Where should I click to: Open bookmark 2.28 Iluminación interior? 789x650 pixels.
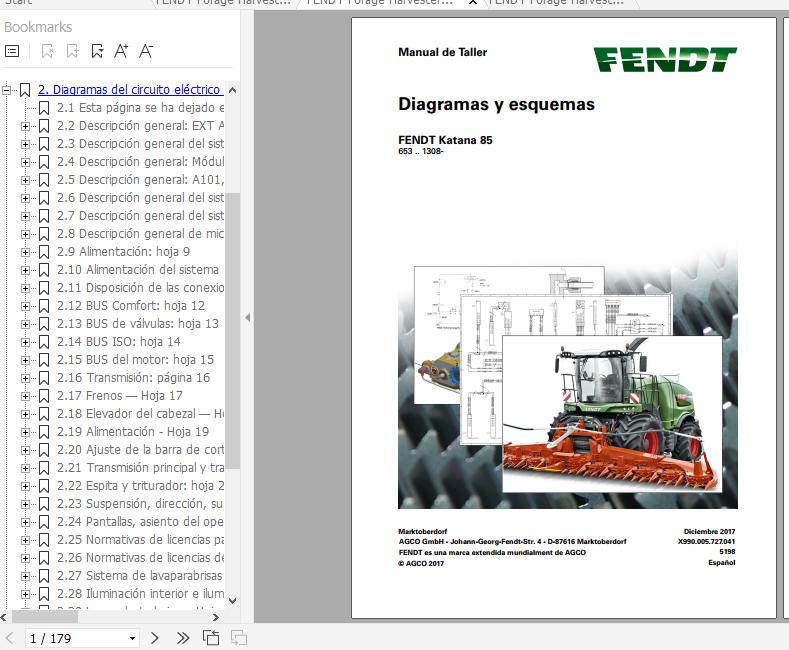(x=140, y=594)
